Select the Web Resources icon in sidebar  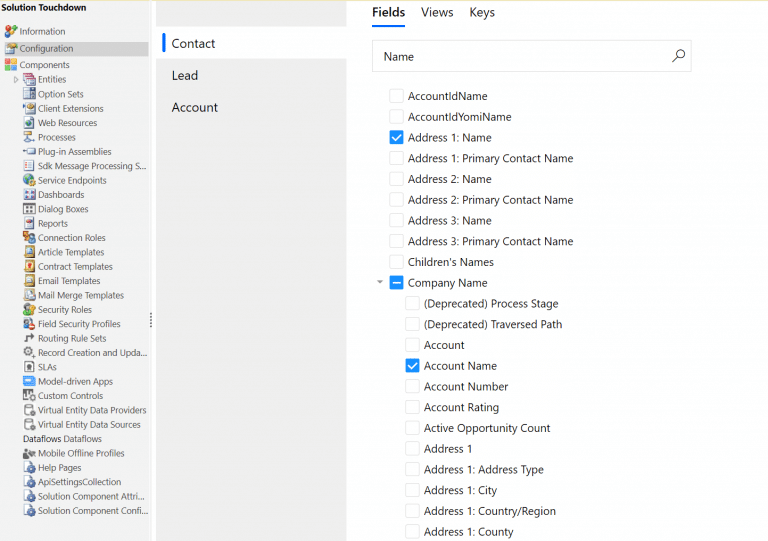coord(29,123)
